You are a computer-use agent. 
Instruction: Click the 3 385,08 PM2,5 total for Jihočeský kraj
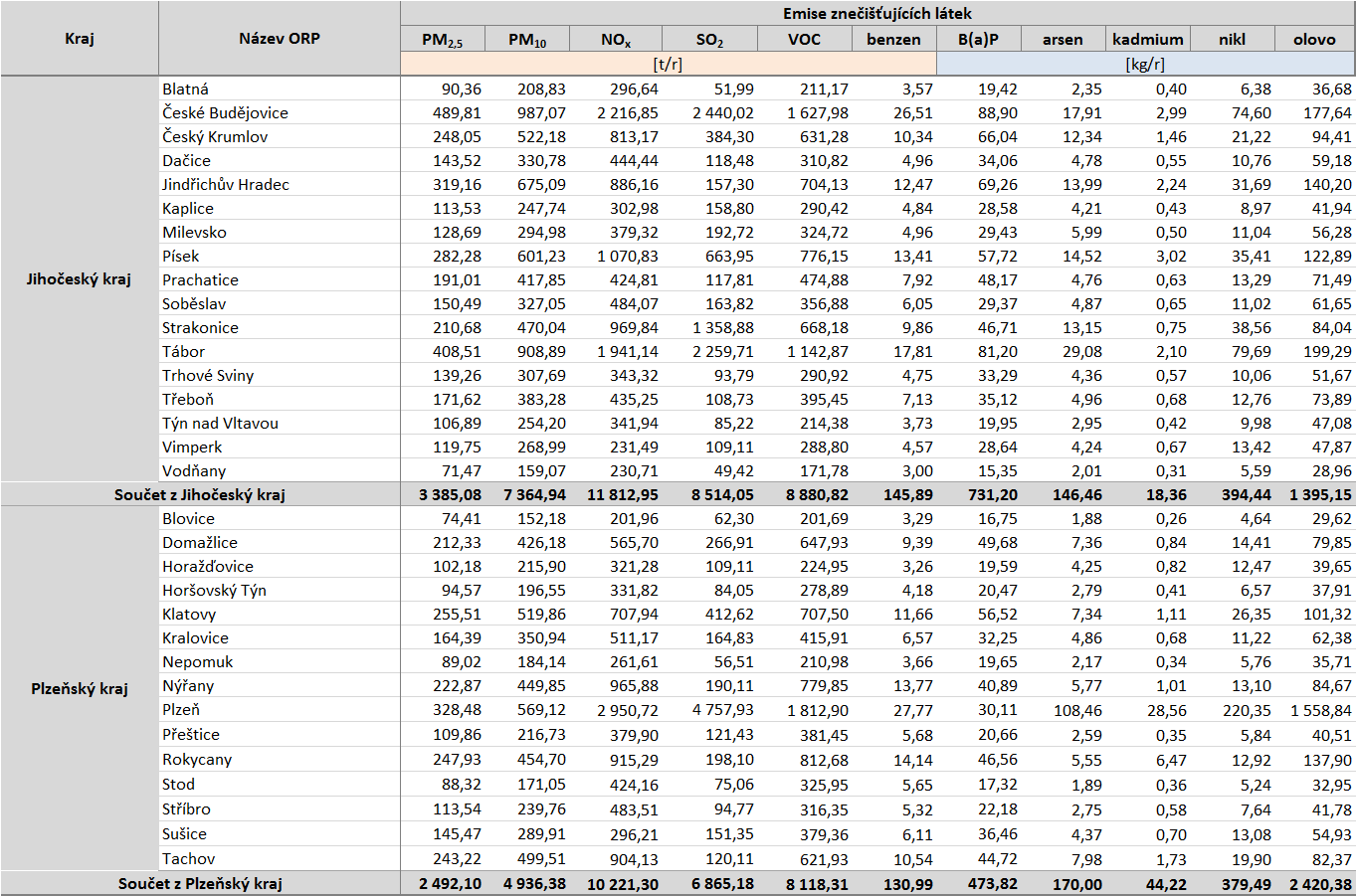point(450,495)
